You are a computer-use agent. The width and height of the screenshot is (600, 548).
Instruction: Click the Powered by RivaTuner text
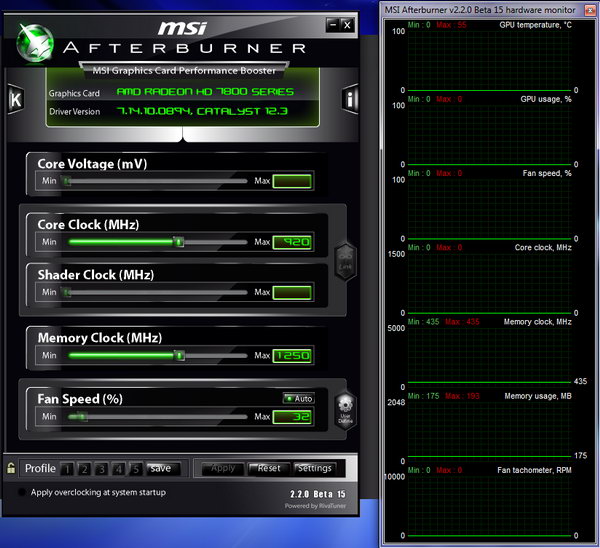315,506
